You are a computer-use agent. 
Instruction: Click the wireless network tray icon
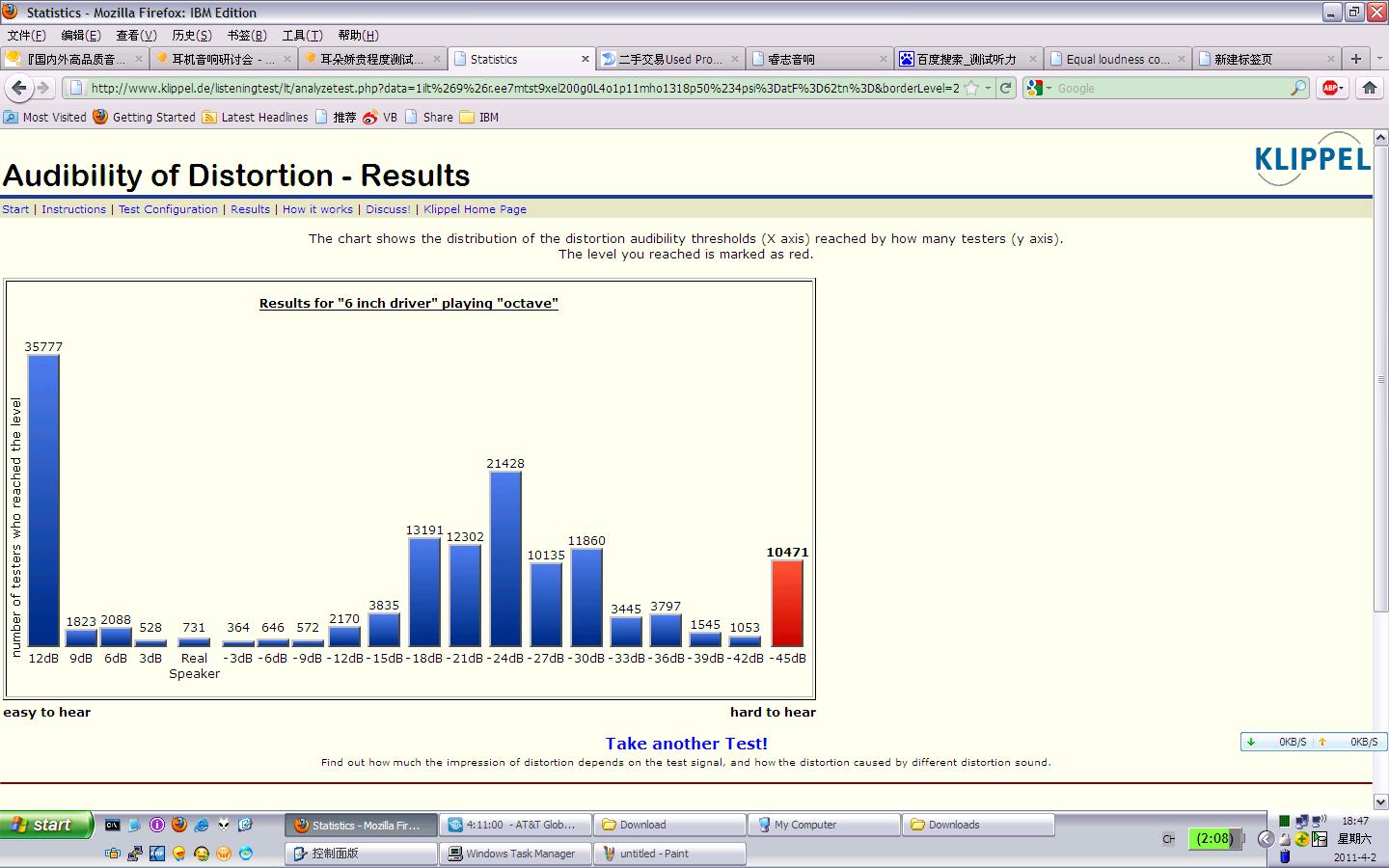[x=1319, y=821]
